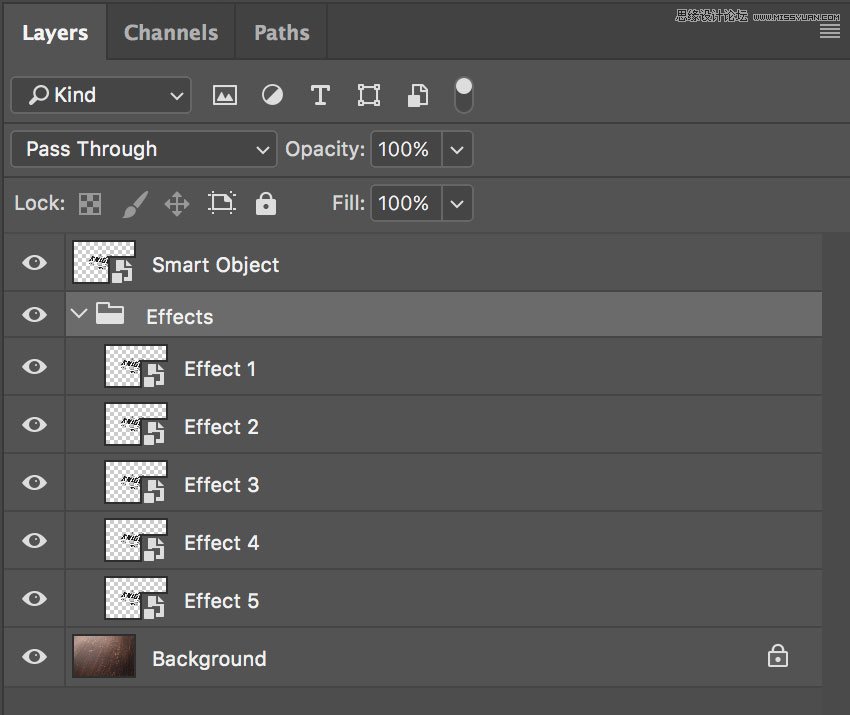The height and width of the screenshot is (715, 850).
Task: Filter for shape layers icon
Action: pos(369,95)
